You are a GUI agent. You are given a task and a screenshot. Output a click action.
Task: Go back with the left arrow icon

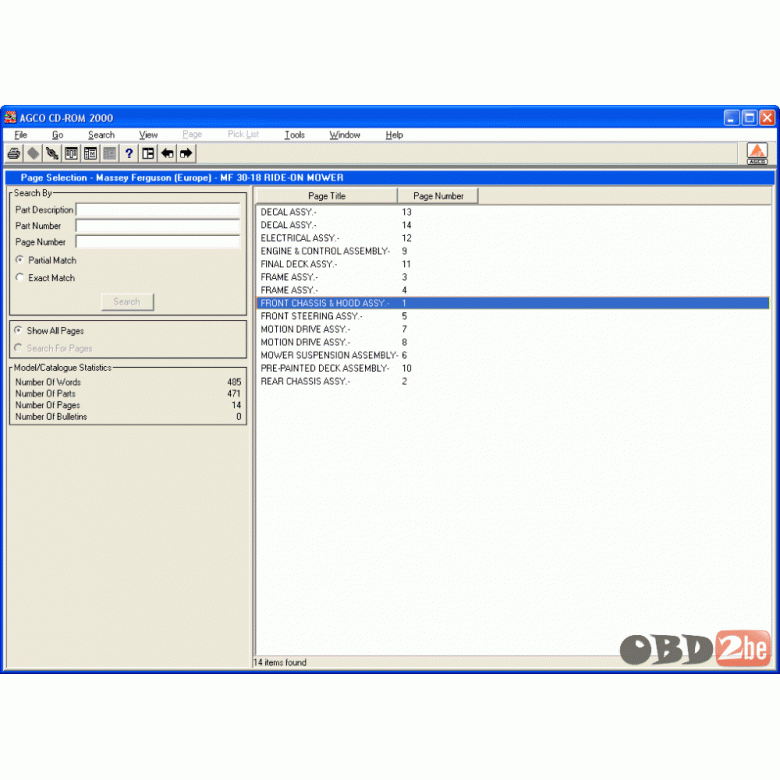point(167,154)
